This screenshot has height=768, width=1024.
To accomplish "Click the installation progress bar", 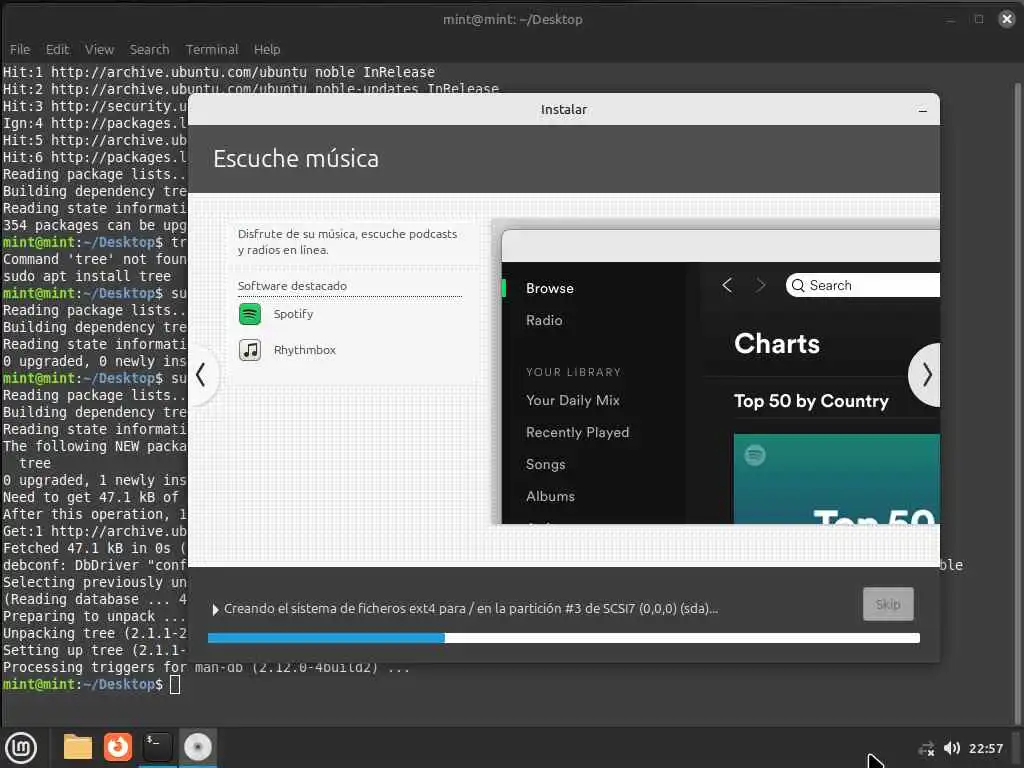I will pyautogui.click(x=564, y=638).
